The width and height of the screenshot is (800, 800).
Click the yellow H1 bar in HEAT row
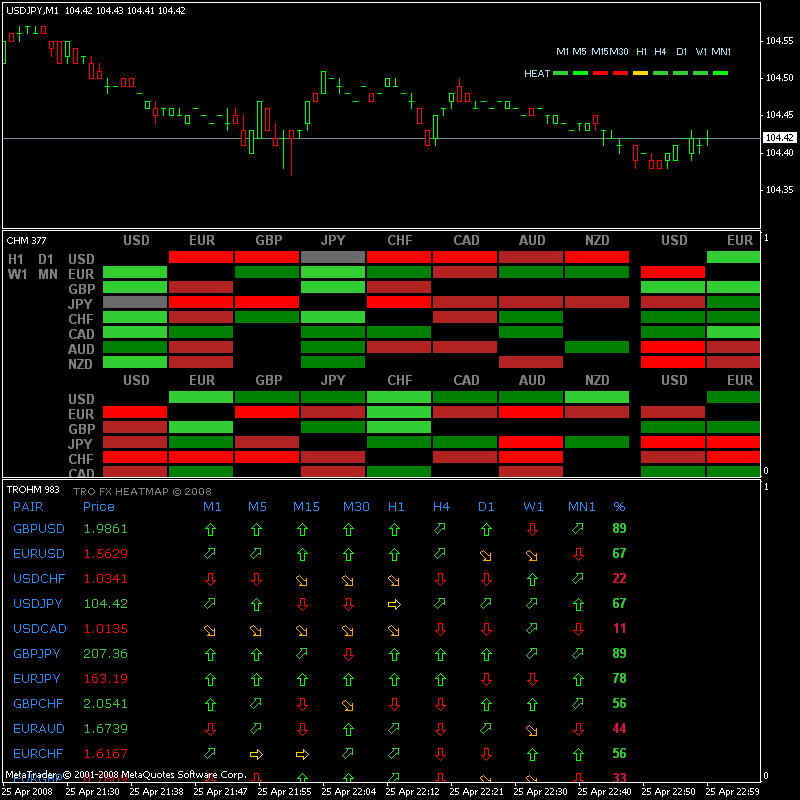[640, 73]
